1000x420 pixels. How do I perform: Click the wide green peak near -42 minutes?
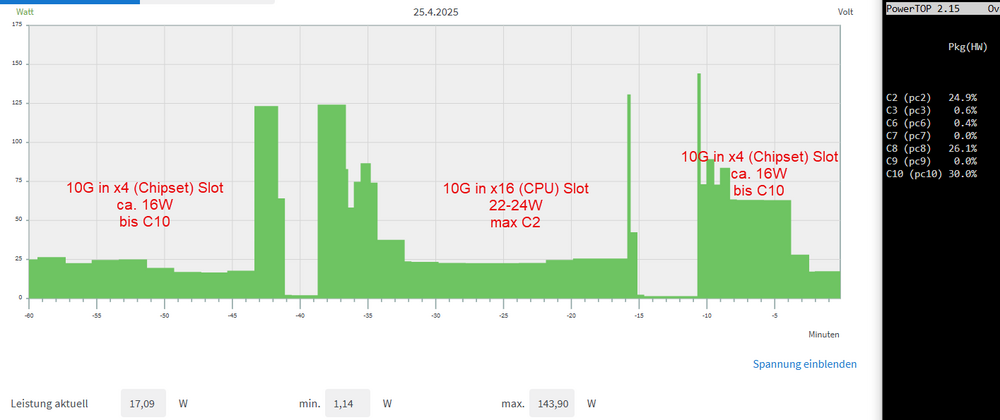coord(266,201)
